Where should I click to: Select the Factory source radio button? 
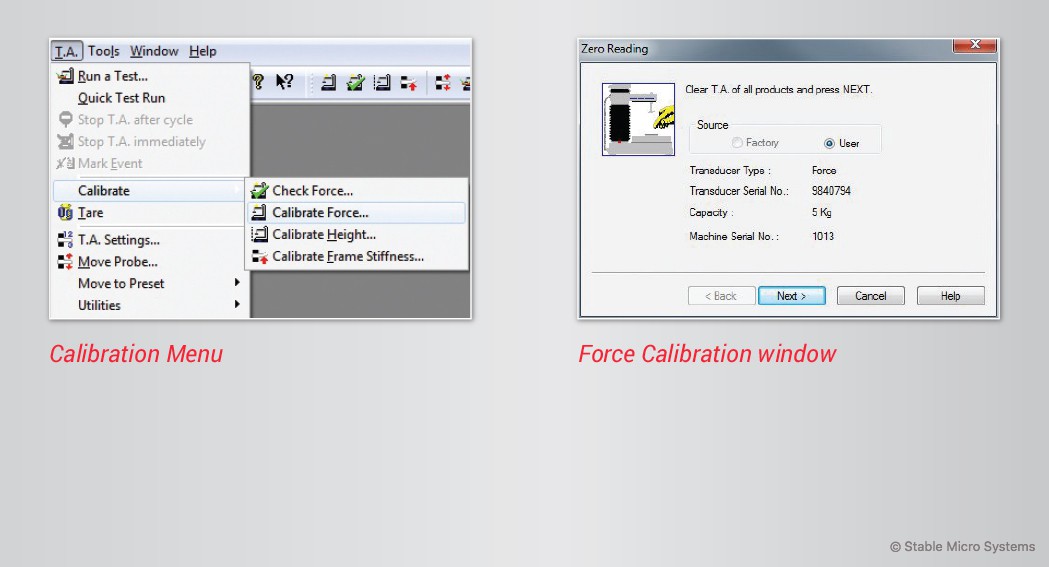pyautogui.click(x=737, y=142)
